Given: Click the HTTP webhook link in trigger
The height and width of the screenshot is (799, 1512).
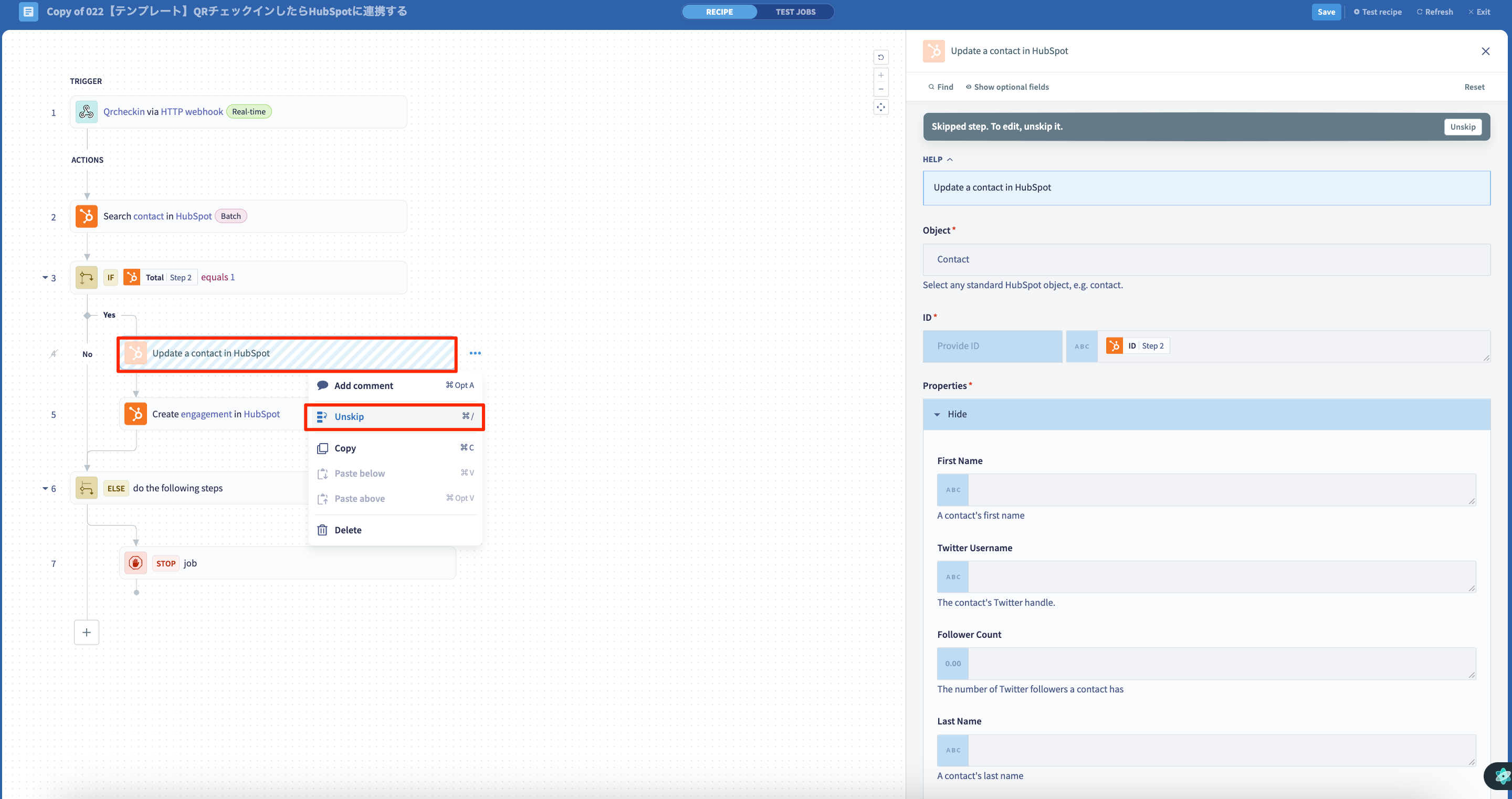Looking at the screenshot, I should [192, 111].
